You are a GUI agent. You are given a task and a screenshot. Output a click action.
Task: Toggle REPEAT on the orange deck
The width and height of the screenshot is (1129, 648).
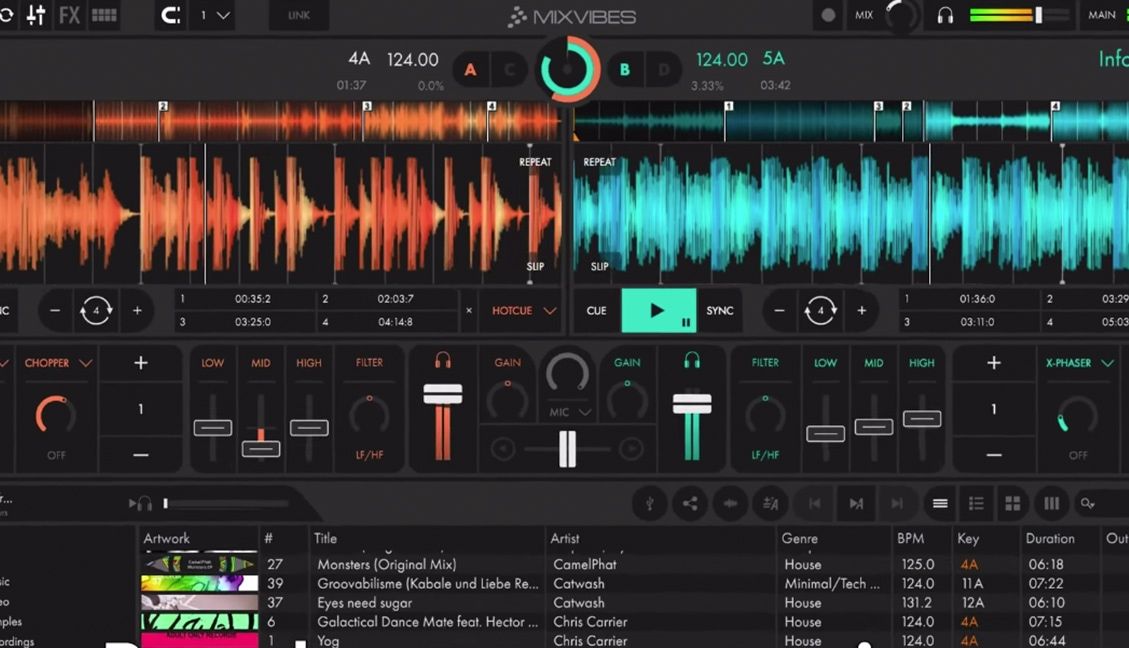pyautogui.click(x=535, y=162)
